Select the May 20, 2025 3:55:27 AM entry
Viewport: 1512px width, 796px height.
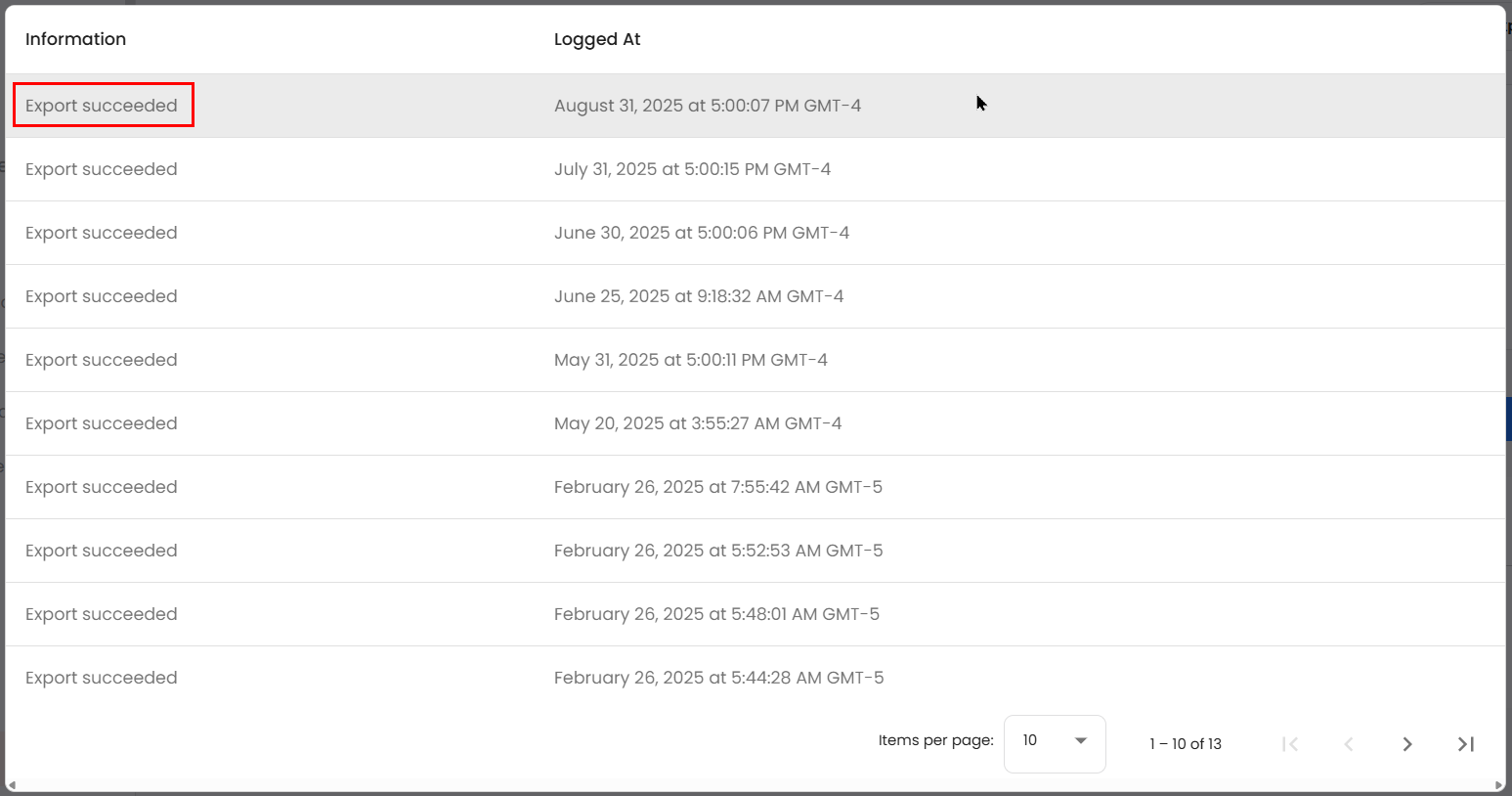tap(697, 423)
